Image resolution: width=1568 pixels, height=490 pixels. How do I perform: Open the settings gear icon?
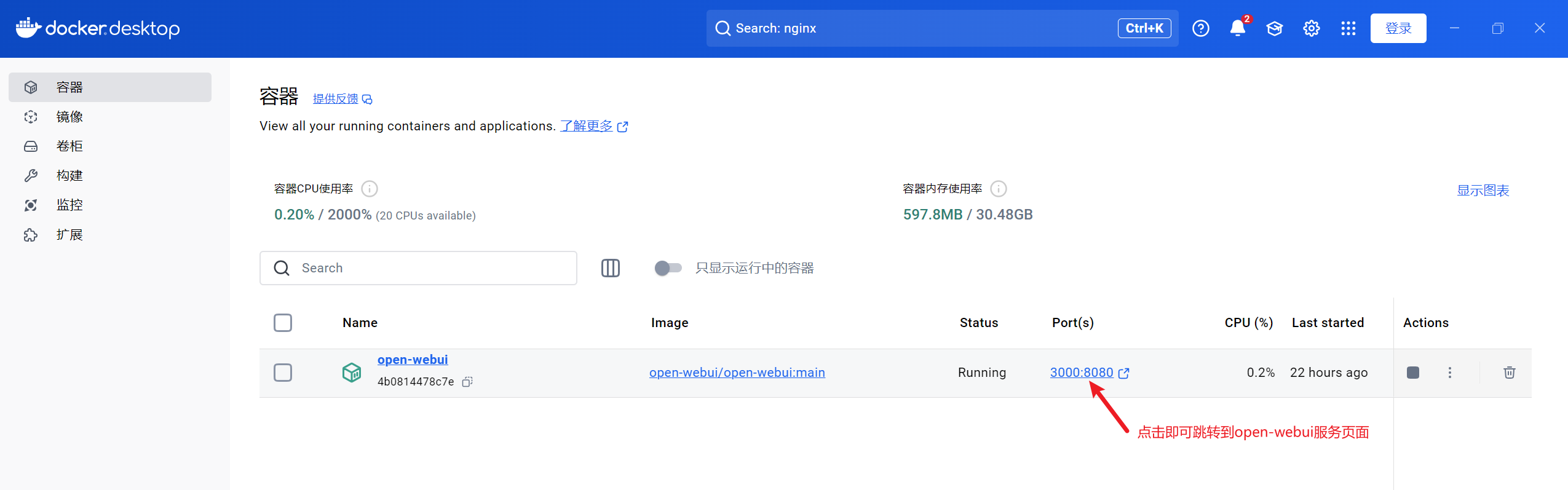1312,28
